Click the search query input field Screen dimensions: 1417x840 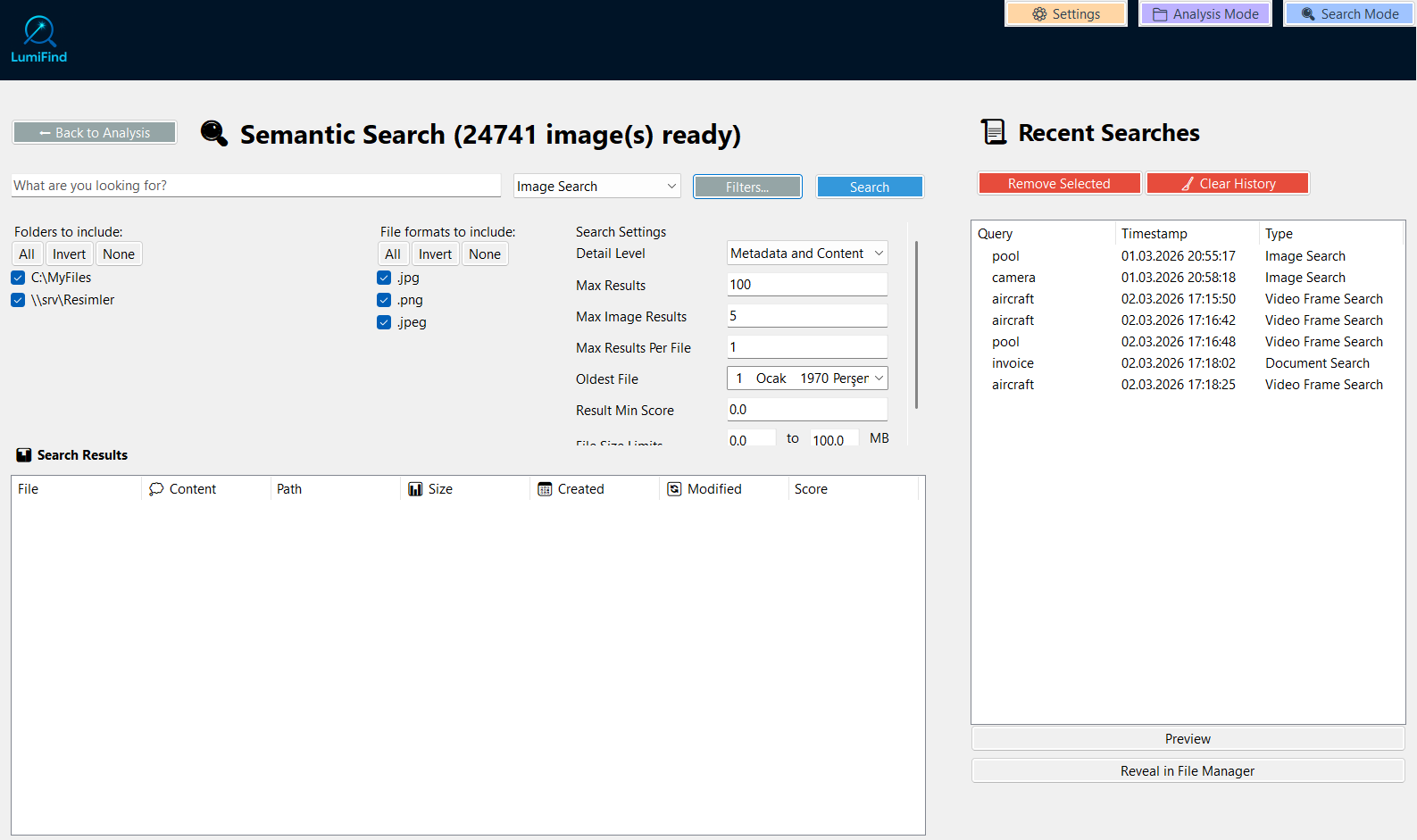(256, 186)
